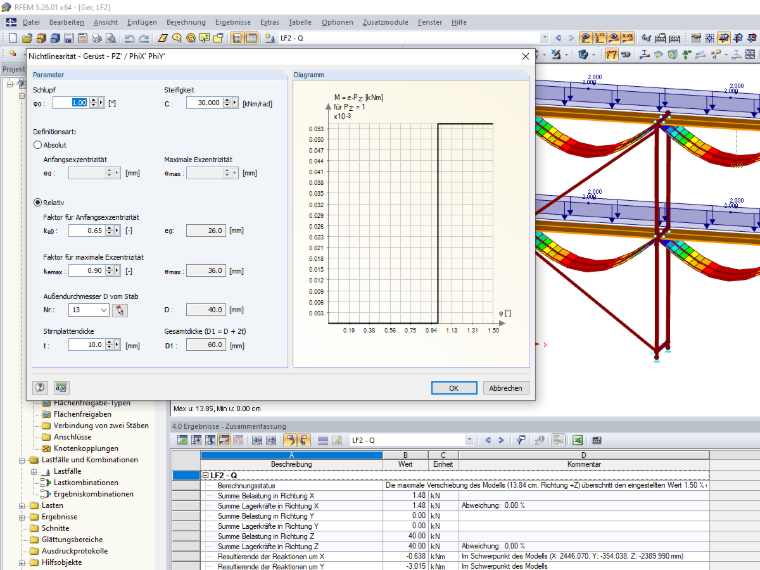Click the Kommentar column header

584,464
